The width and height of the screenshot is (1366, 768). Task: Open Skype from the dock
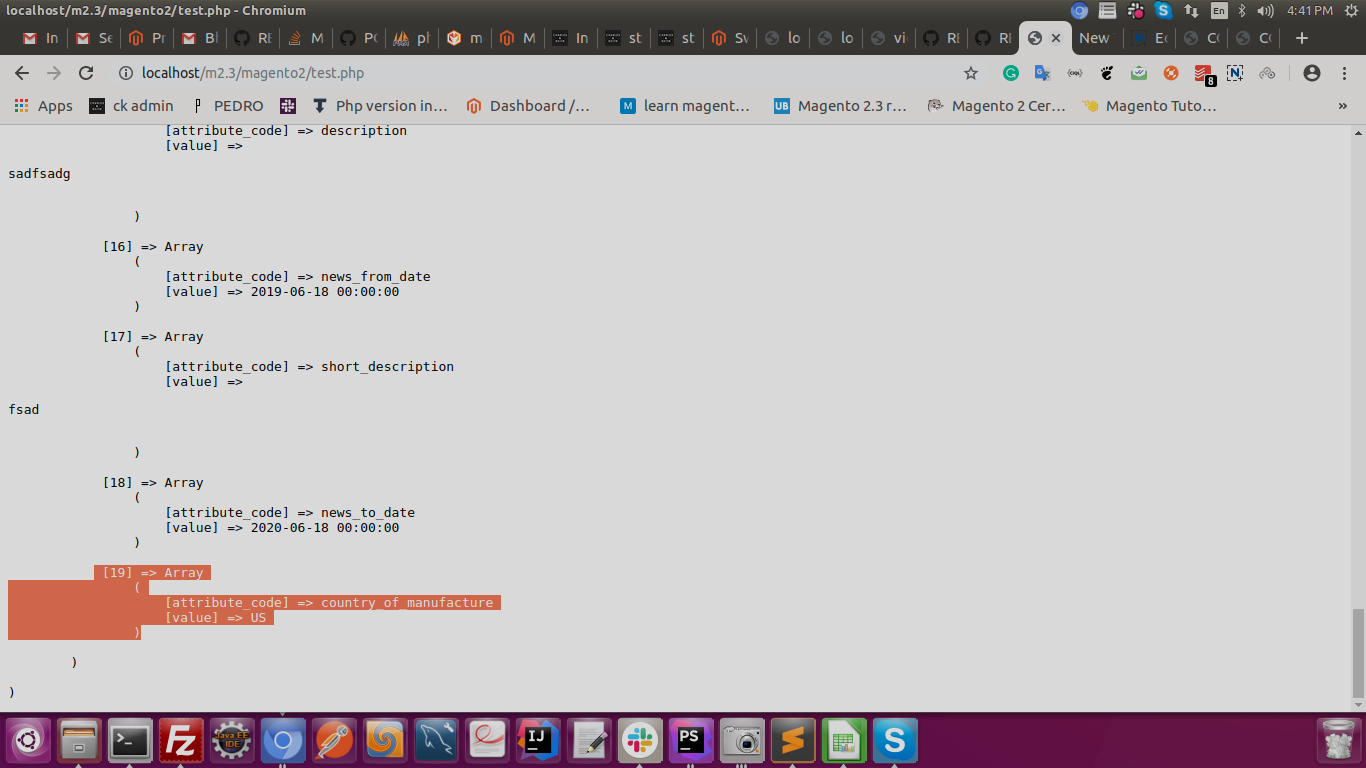point(894,740)
